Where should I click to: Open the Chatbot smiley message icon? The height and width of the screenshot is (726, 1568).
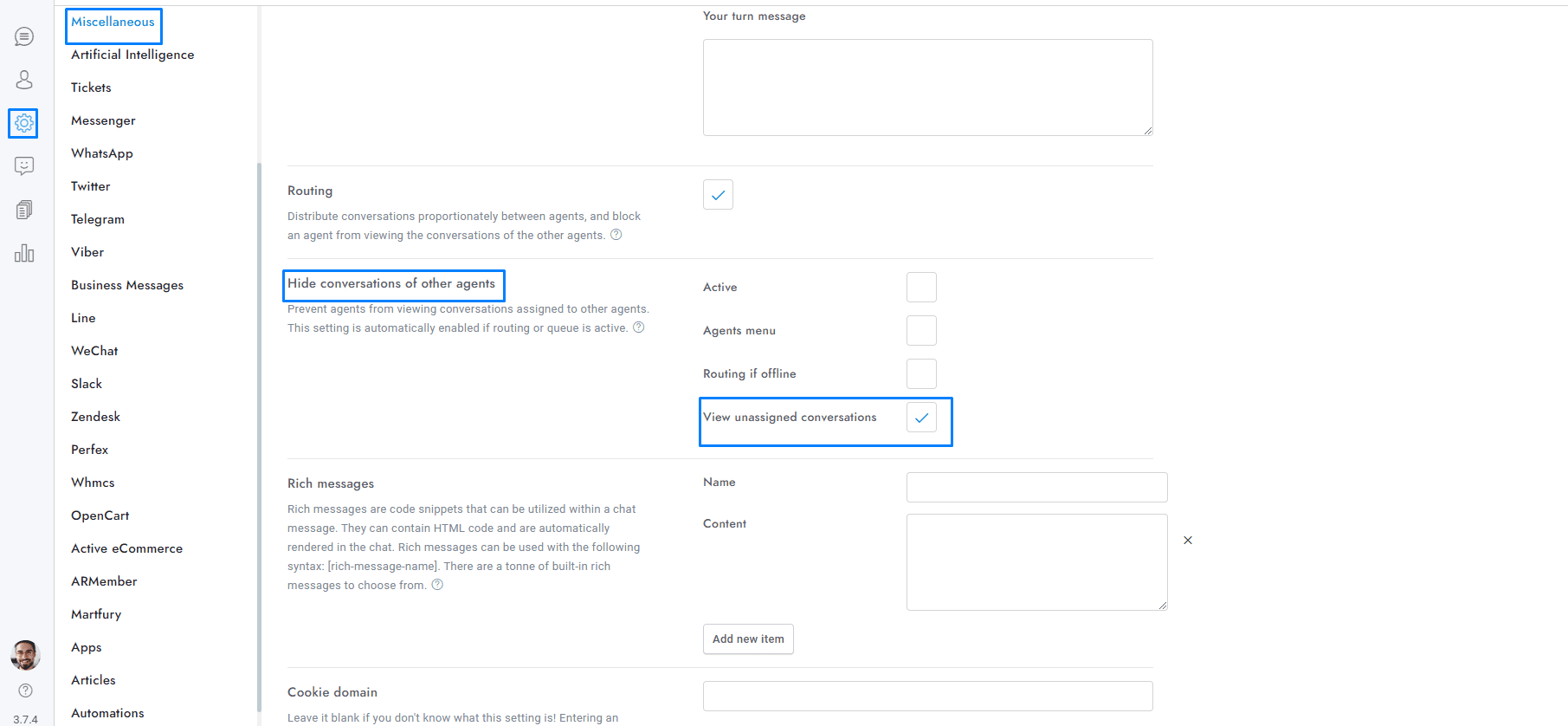click(24, 165)
